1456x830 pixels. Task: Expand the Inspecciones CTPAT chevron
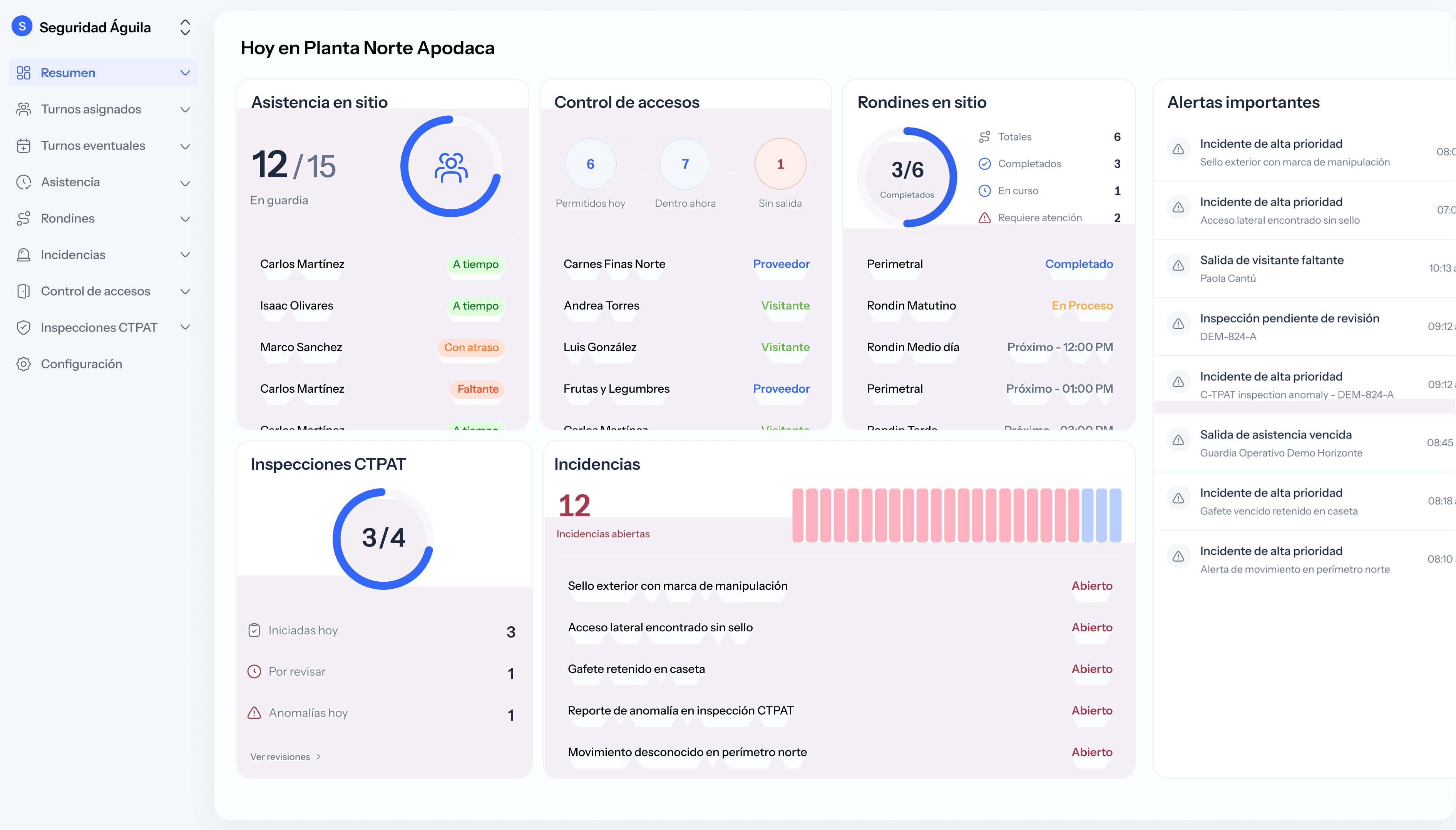click(185, 327)
